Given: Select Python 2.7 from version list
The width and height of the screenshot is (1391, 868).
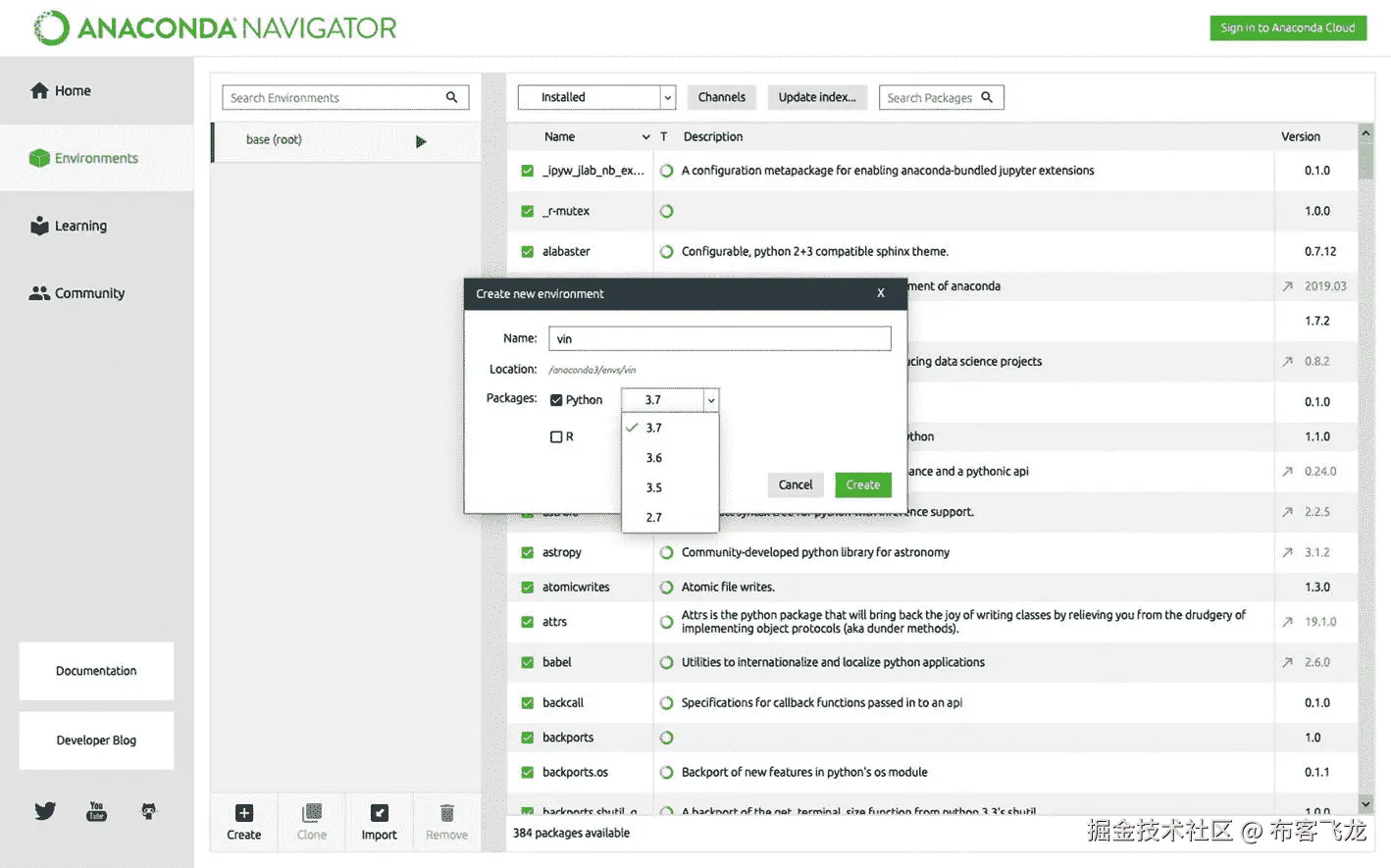Looking at the screenshot, I should (670, 517).
